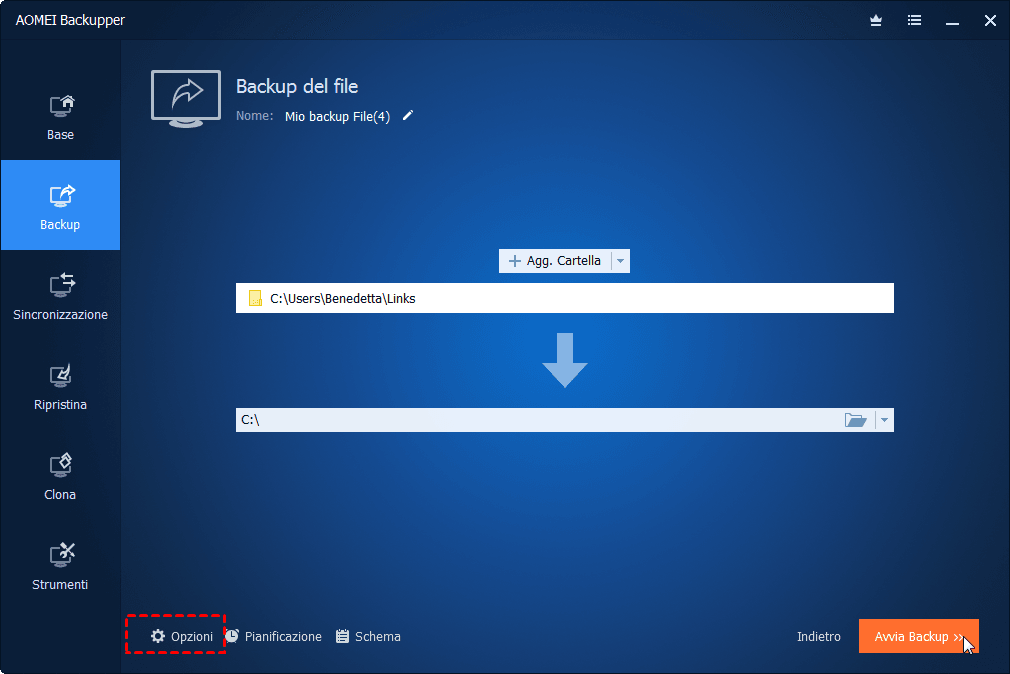Open Pianificazione schedule settings

[274, 637]
